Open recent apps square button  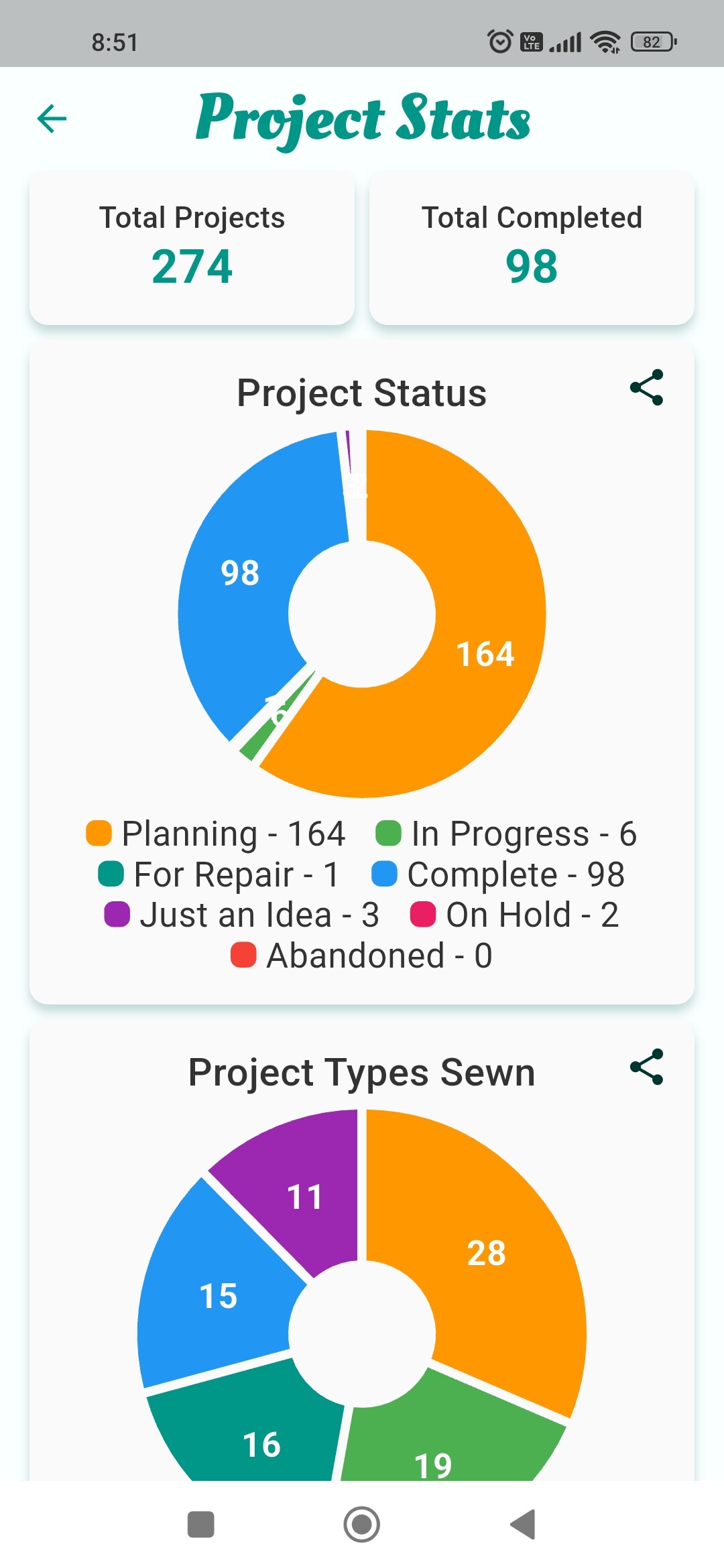(x=200, y=1524)
